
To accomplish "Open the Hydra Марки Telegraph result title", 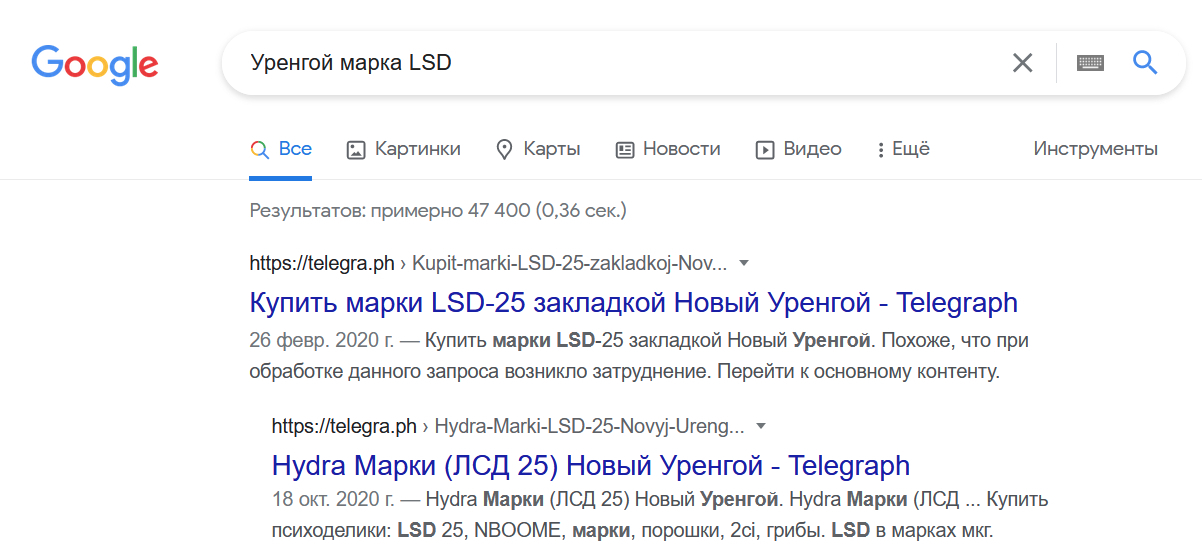I will (x=590, y=465).
